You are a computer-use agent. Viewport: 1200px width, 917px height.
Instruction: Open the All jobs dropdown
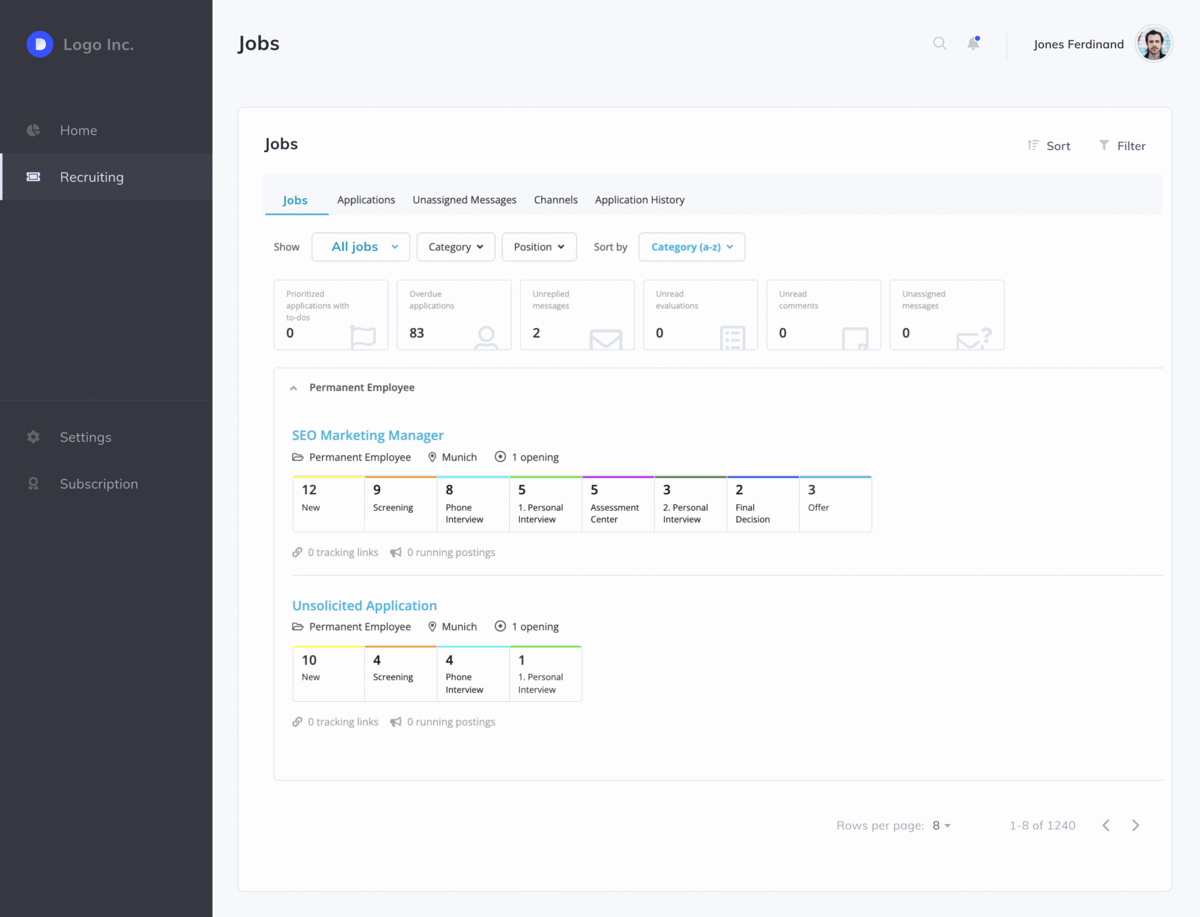coord(360,247)
